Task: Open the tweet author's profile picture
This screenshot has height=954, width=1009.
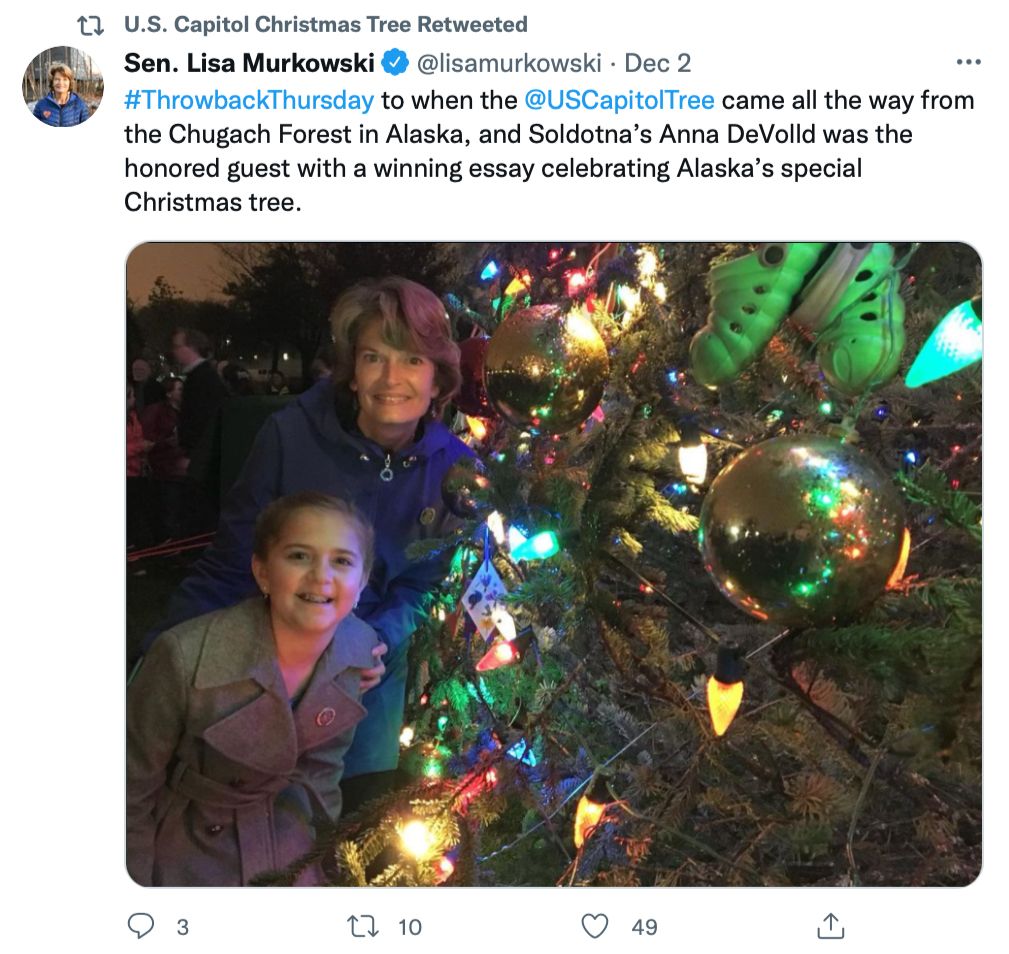Action: (63, 86)
